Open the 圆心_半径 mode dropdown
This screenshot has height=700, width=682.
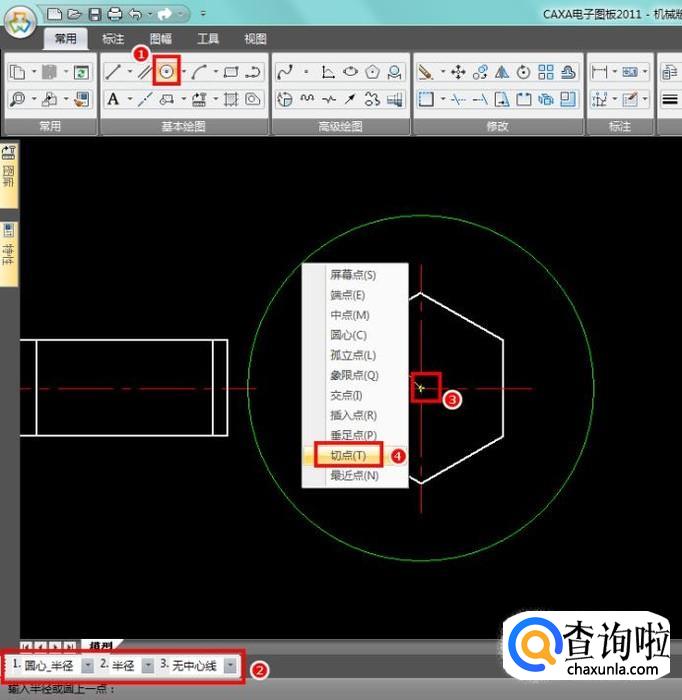[x=87, y=665]
